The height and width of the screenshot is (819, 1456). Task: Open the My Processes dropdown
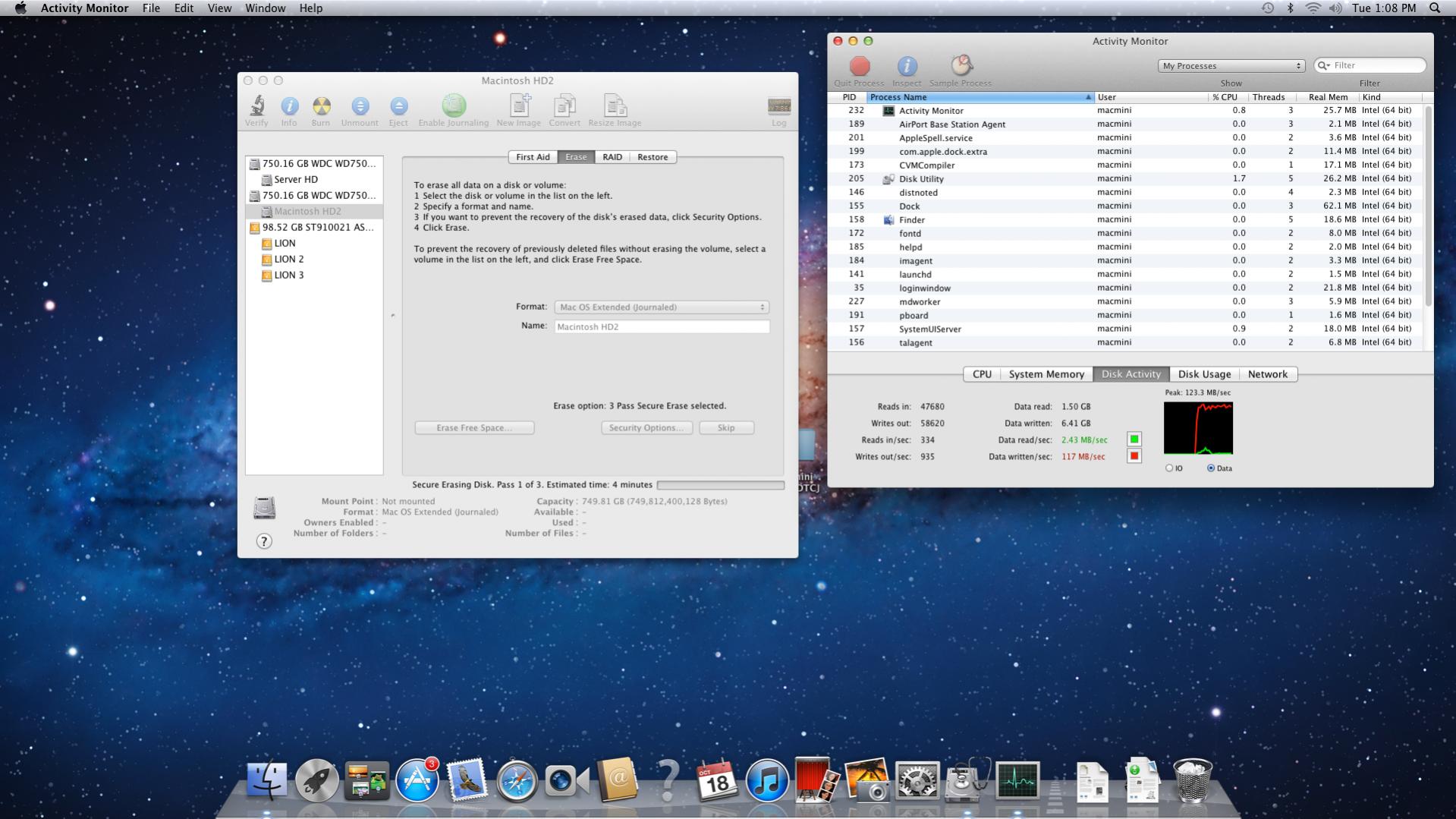click(x=1231, y=66)
